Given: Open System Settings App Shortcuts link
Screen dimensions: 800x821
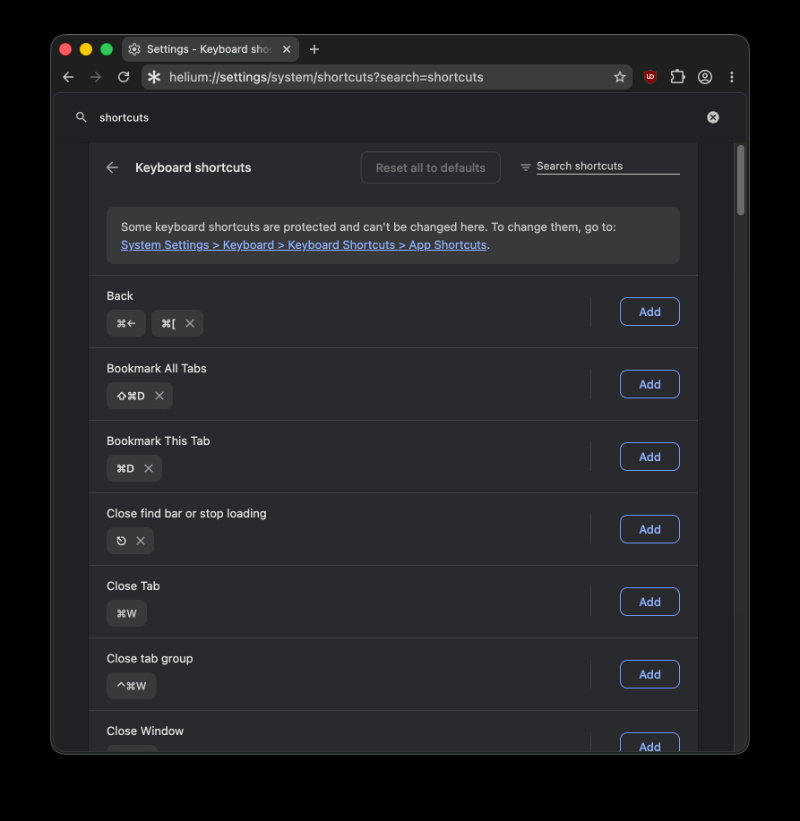Looking at the screenshot, I should point(304,245).
